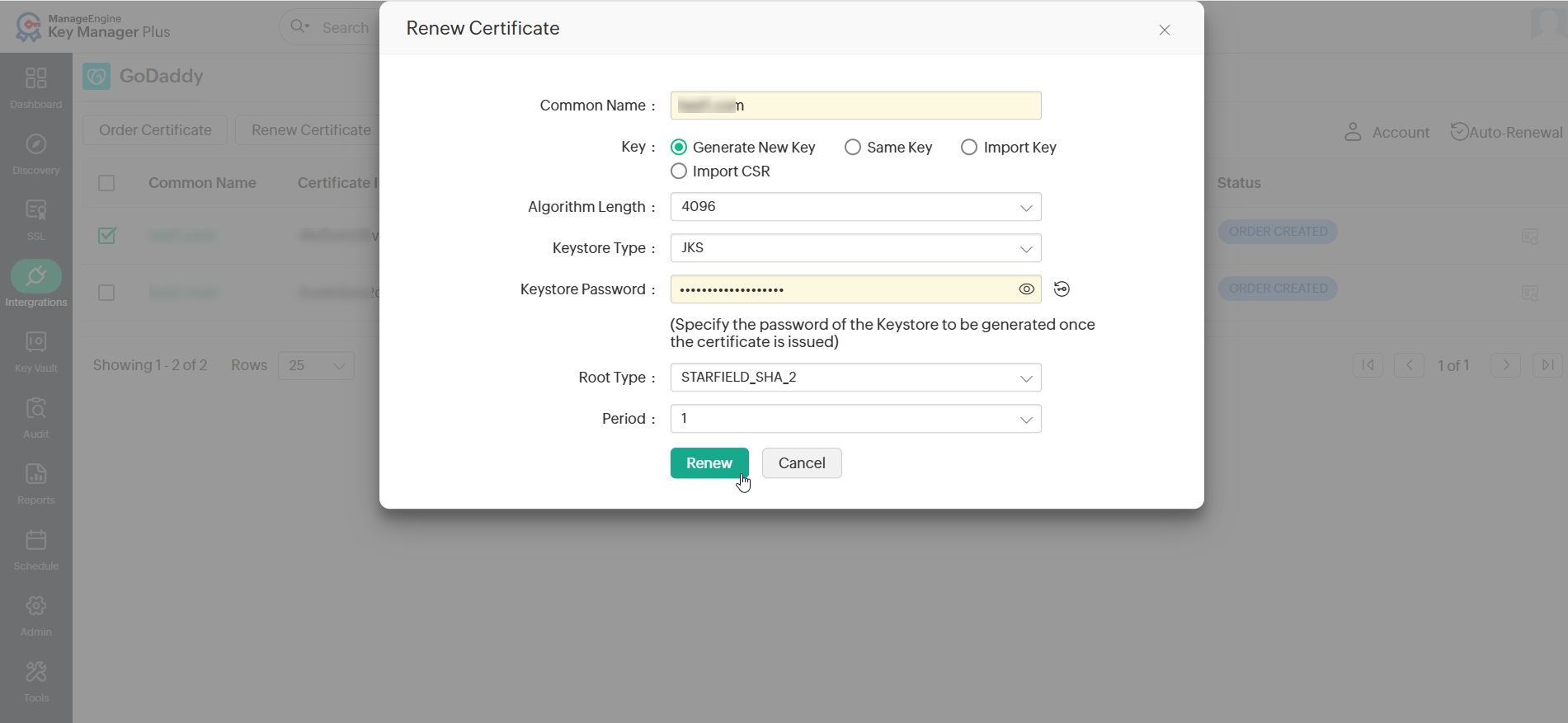The height and width of the screenshot is (723, 1568).
Task: Click the Order Certificate button
Action: [155, 130]
